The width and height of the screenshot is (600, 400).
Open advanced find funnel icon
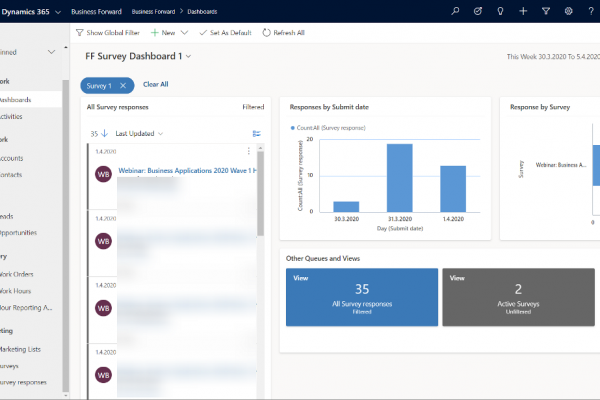pyautogui.click(x=546, y=11)
